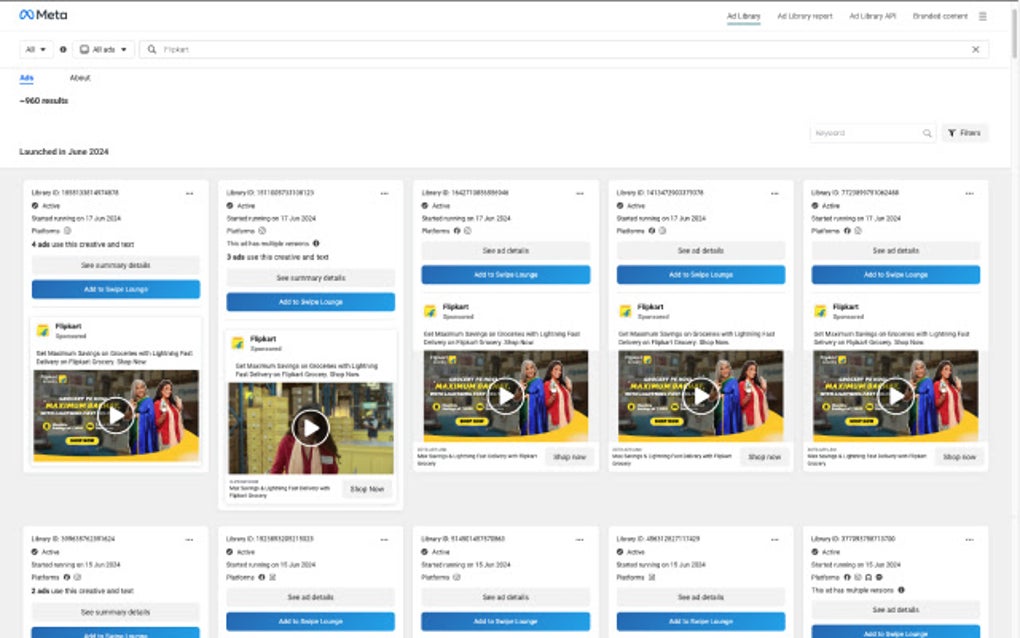Image resolution: width=1020 pixels, height=638 pixels.
Task: Open the Ad Library API page
Action: click(873, 16)
